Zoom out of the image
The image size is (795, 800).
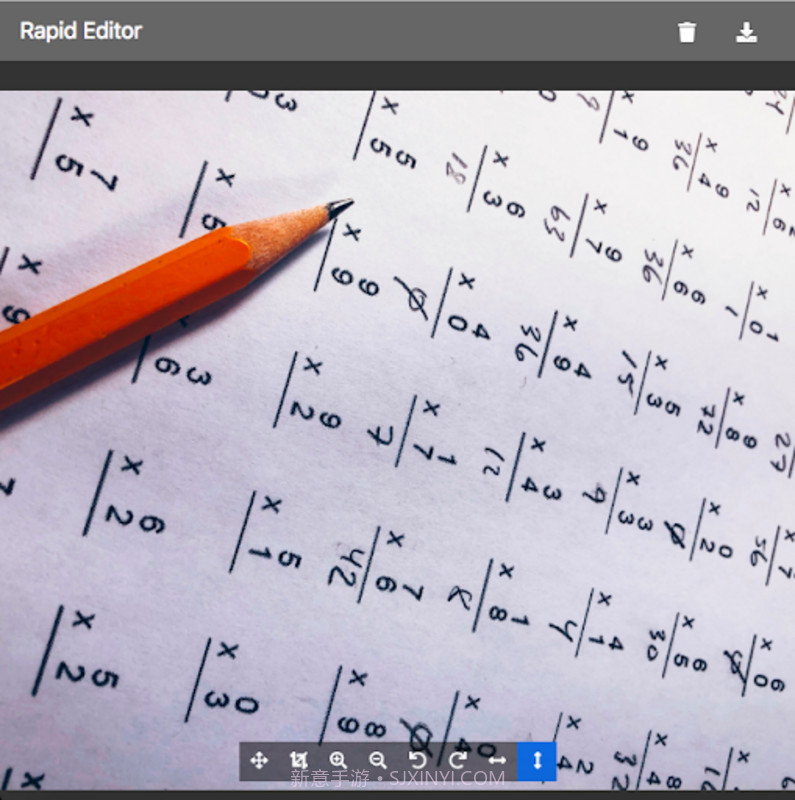point(378,761)
